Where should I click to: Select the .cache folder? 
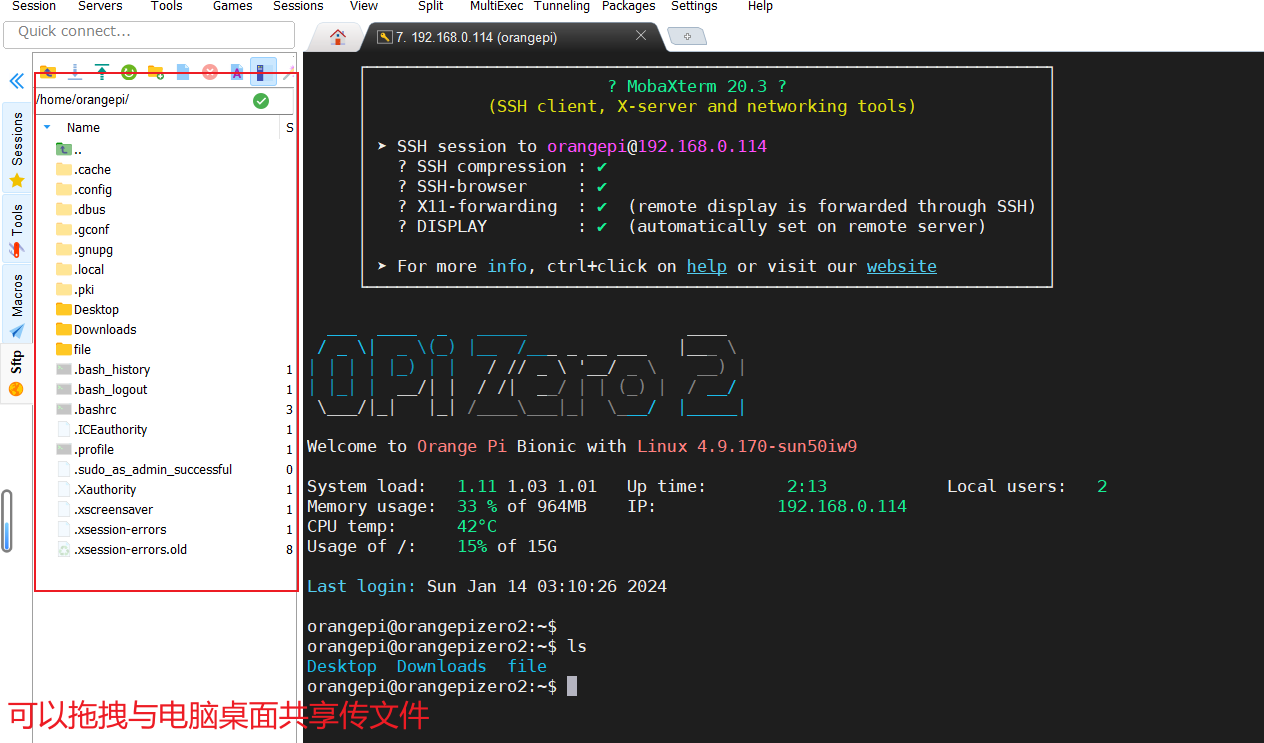[x=83, y=169]
